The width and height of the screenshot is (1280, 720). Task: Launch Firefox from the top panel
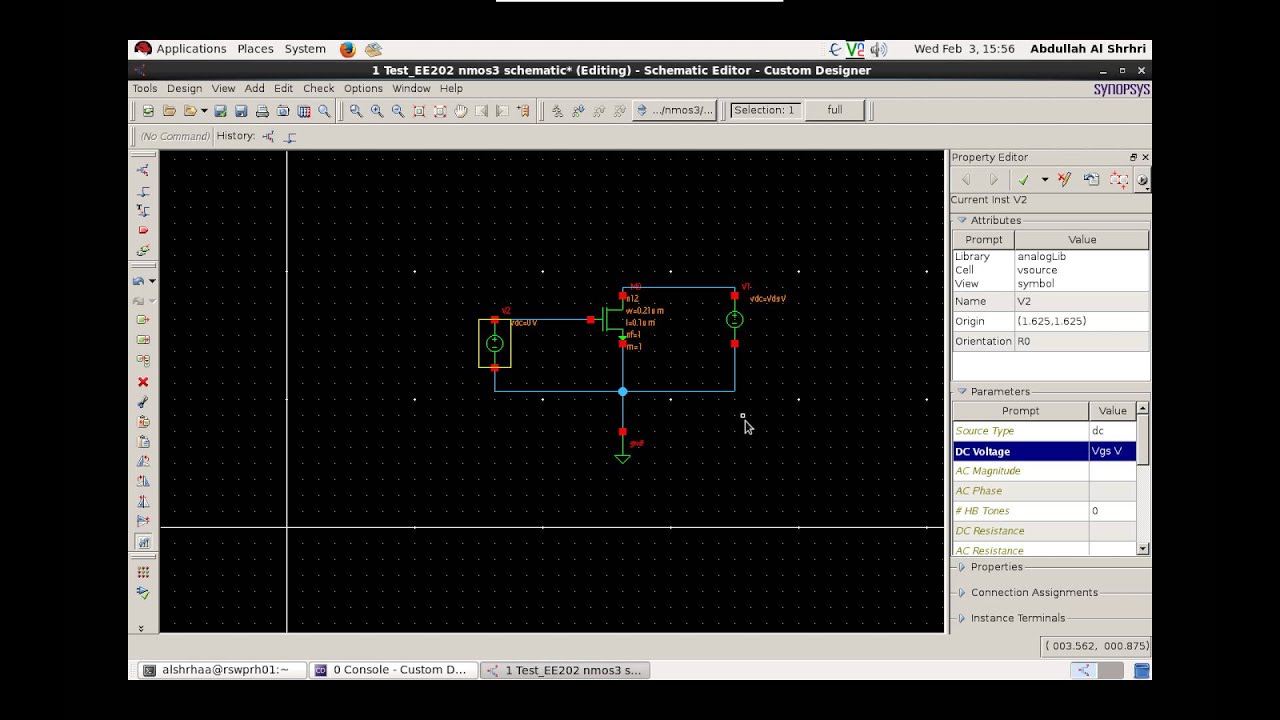click(x=347, y=49)
